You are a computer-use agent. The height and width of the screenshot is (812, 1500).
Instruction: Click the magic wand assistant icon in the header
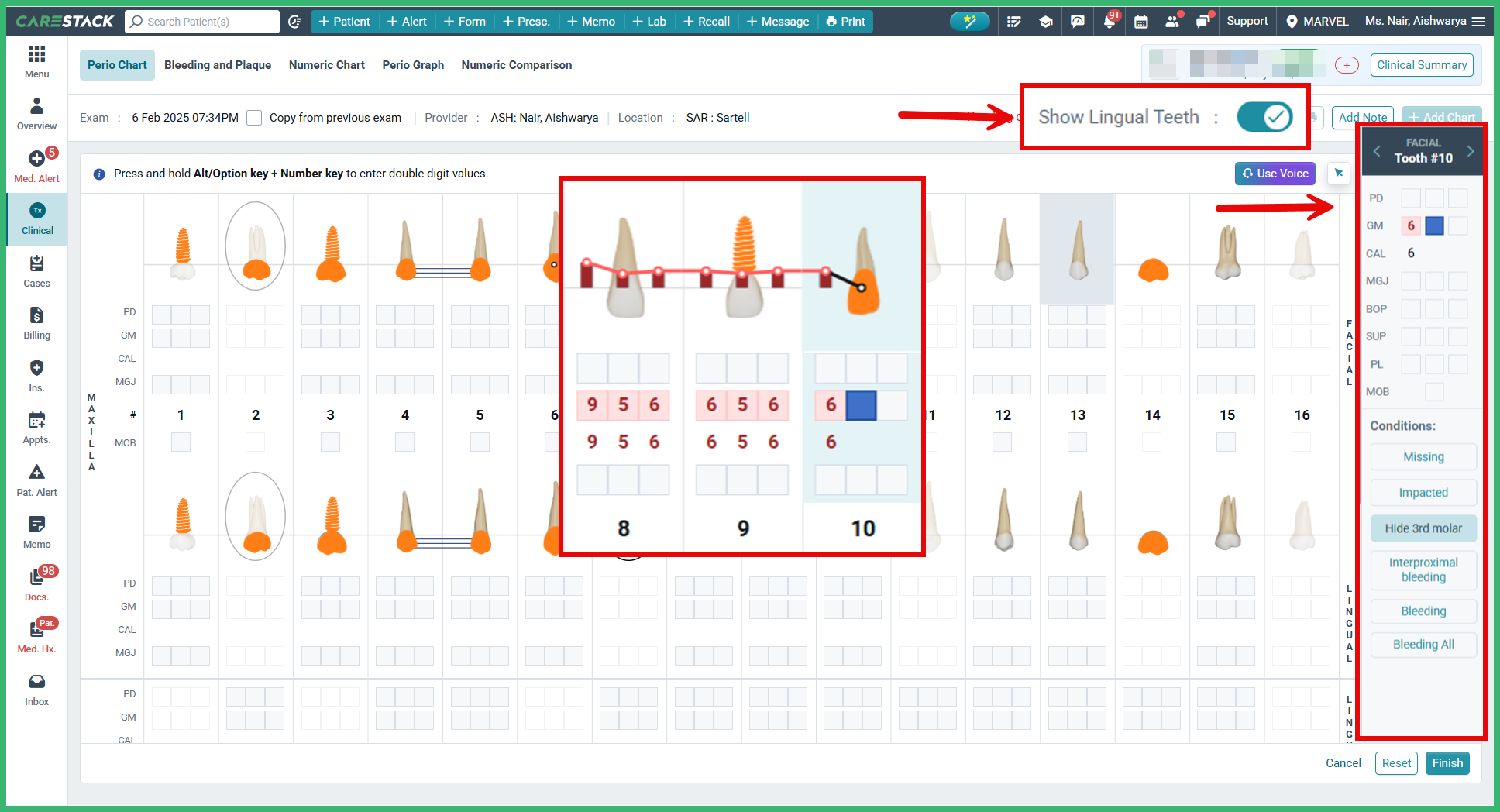970,22
